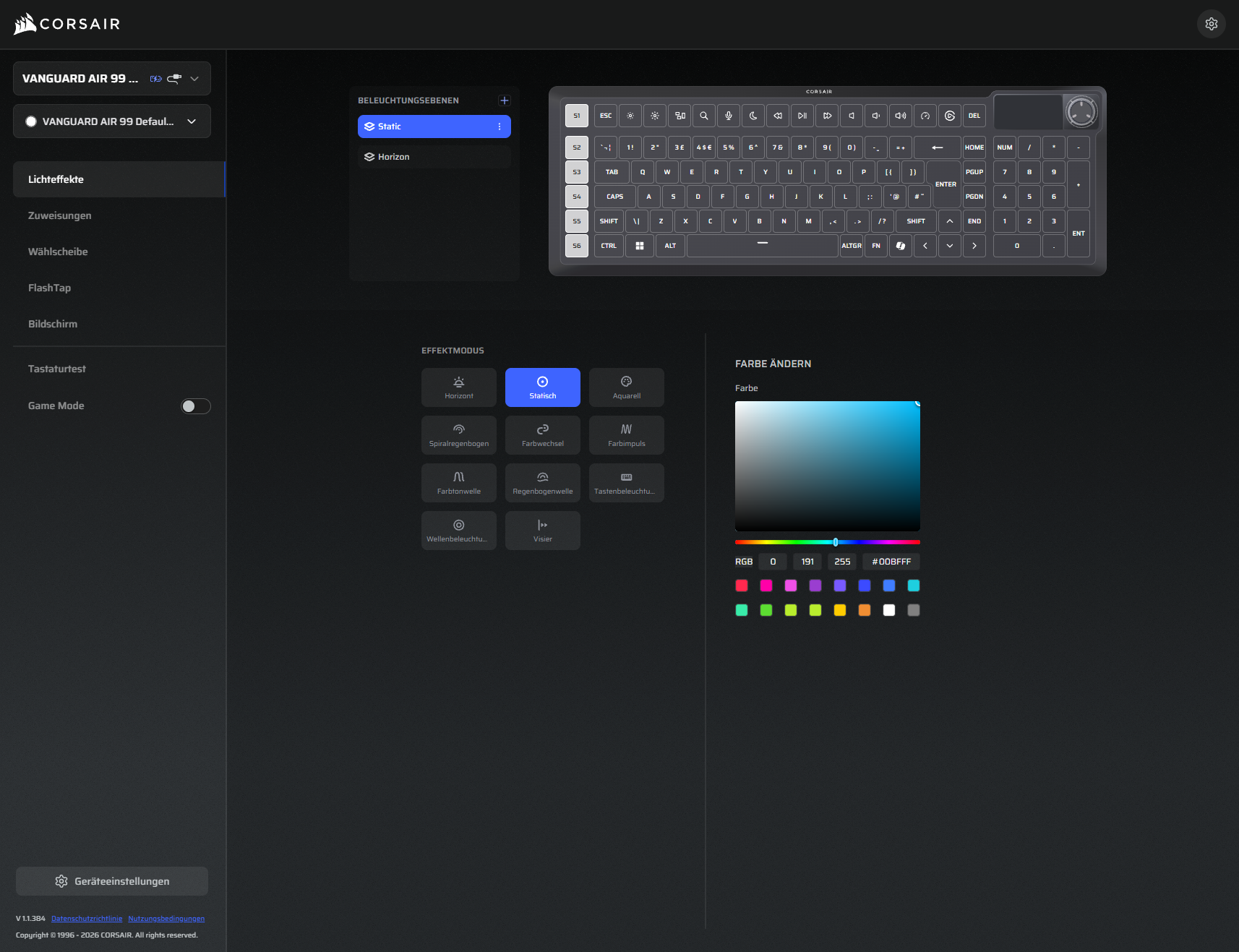
Task: Open the settings gear in the top right
Action: [x=1211, y=24]
